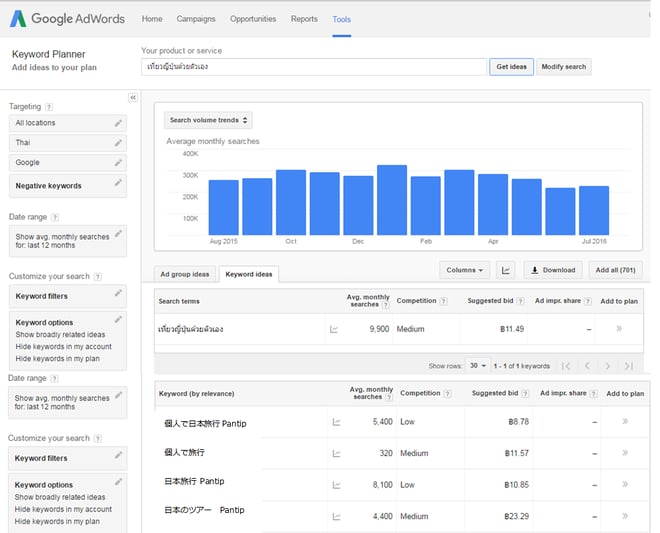Click the Add all (701) button

tap(615, 270)
